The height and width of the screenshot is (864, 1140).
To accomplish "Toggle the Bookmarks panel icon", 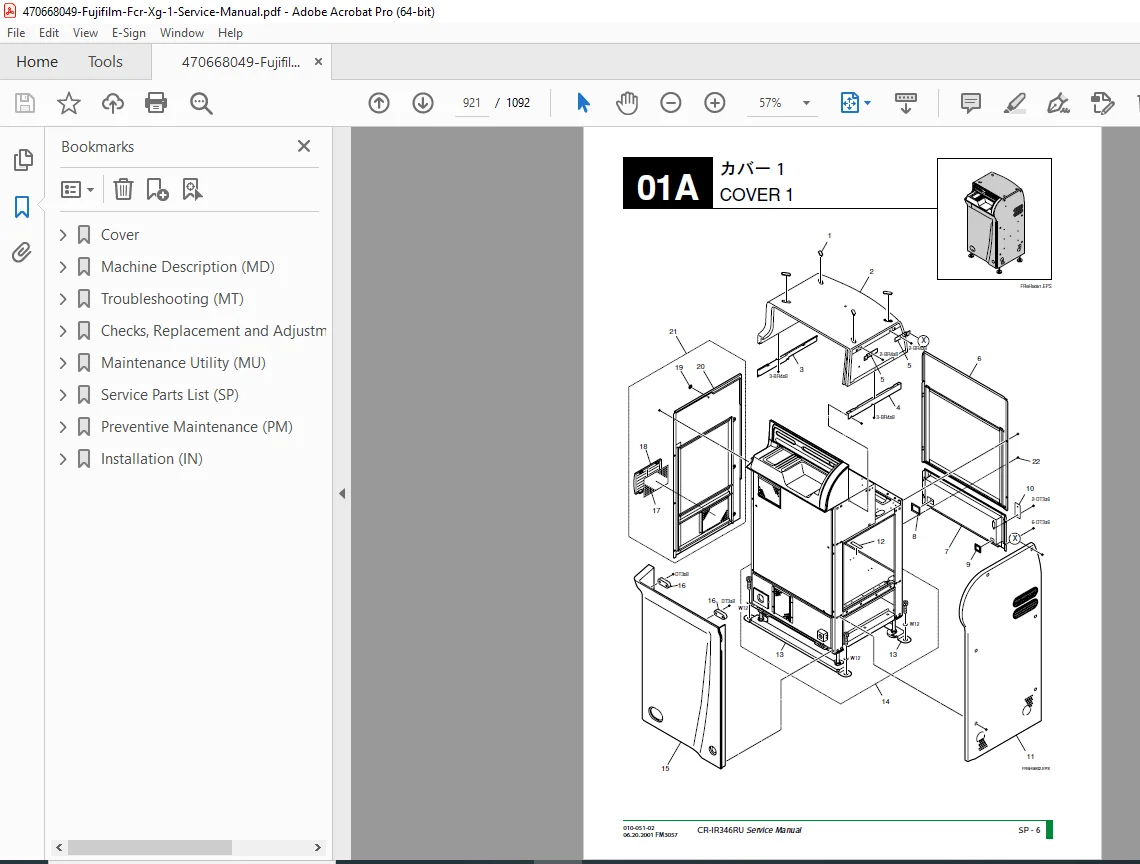I will 23,207.
